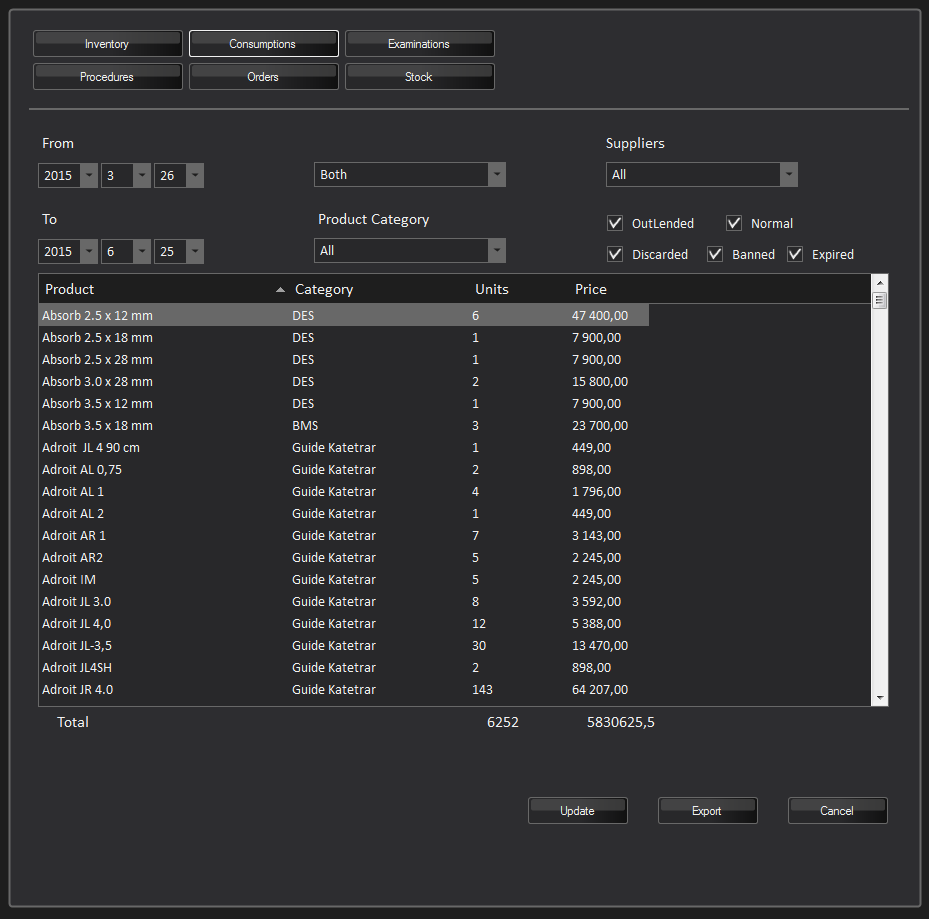Export the consumption list
The height and width of the screenshot is (919, 929).
tap(707, 811)
